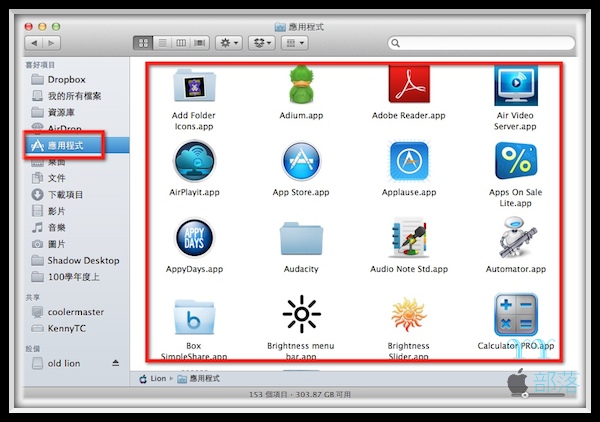
Task: Select KennyTC shared device
Action: (x=77, y=329)
